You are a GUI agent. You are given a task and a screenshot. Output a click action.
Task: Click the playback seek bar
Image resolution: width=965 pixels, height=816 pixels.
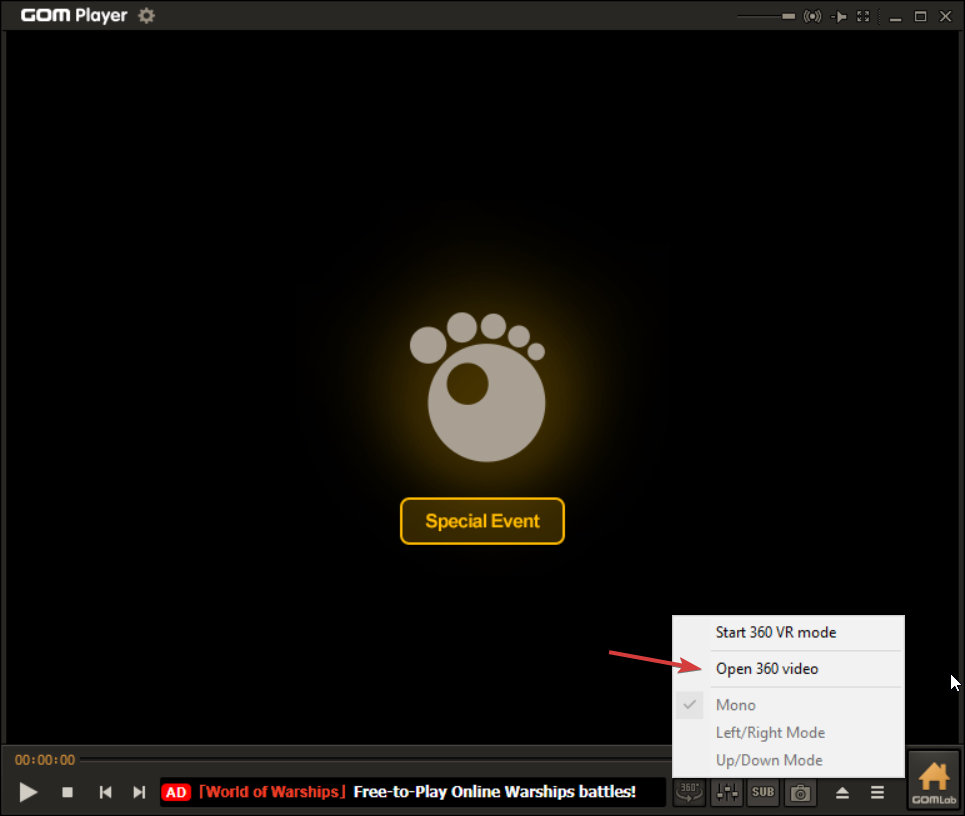tap(375, 760)
